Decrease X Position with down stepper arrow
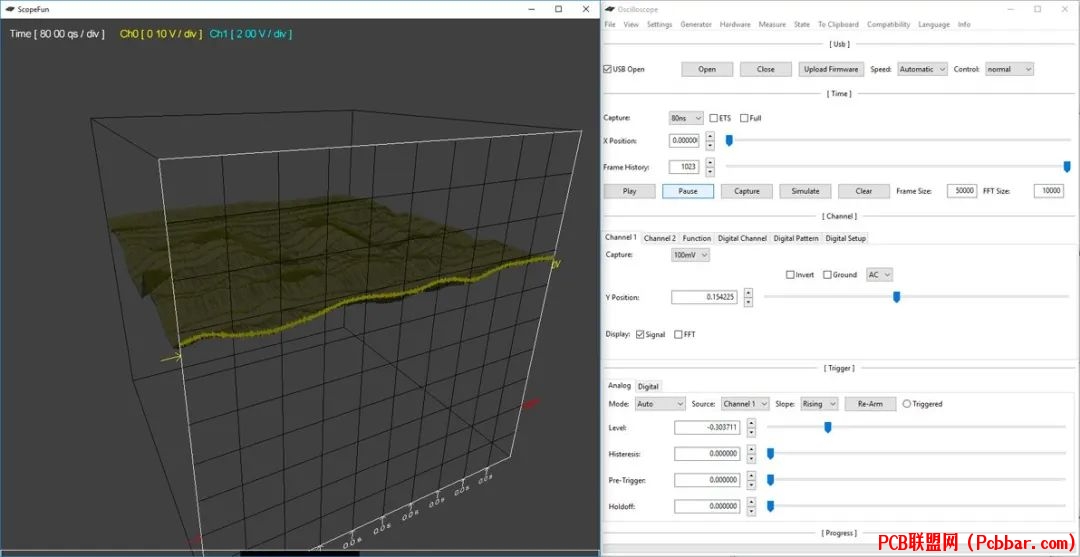 coord(711,145)
